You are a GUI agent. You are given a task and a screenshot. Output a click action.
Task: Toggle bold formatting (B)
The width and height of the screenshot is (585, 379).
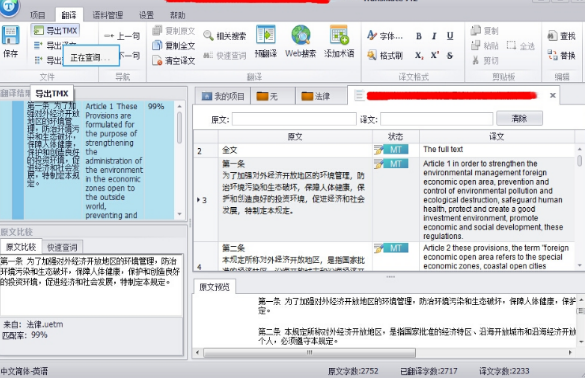point(419,36)
